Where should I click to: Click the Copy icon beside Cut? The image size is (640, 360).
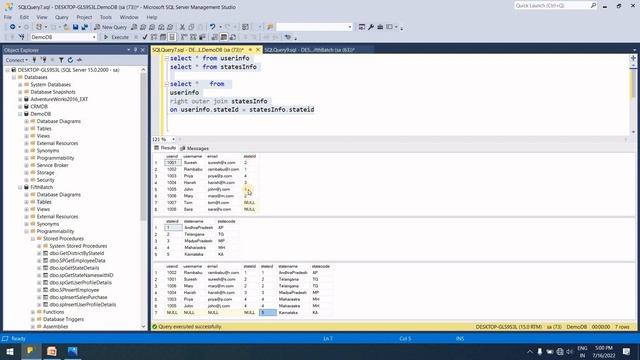191,27
